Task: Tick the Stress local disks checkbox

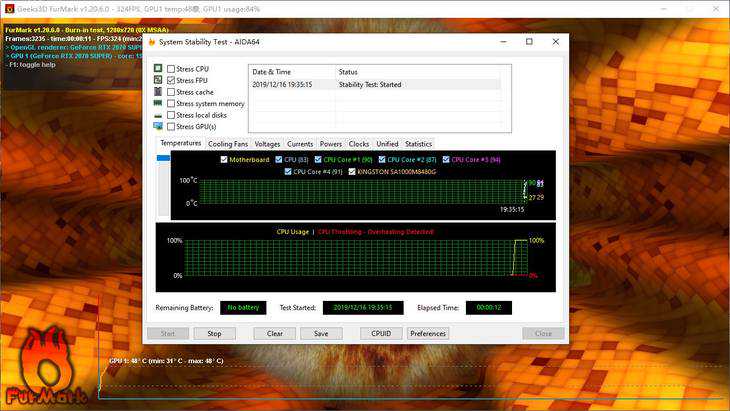Action: pyautogui.click(x=171, y=115)
